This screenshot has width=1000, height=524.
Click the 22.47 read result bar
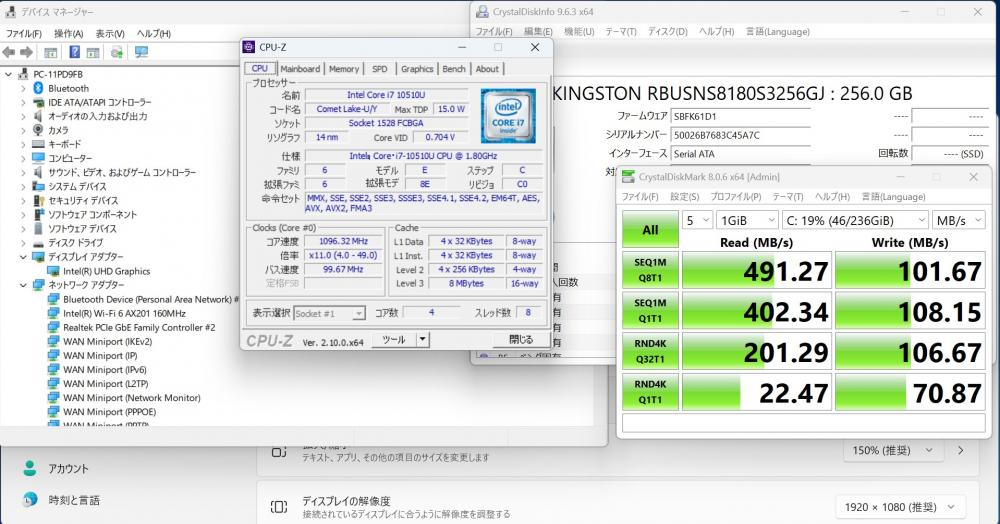(x=756, y=392)
